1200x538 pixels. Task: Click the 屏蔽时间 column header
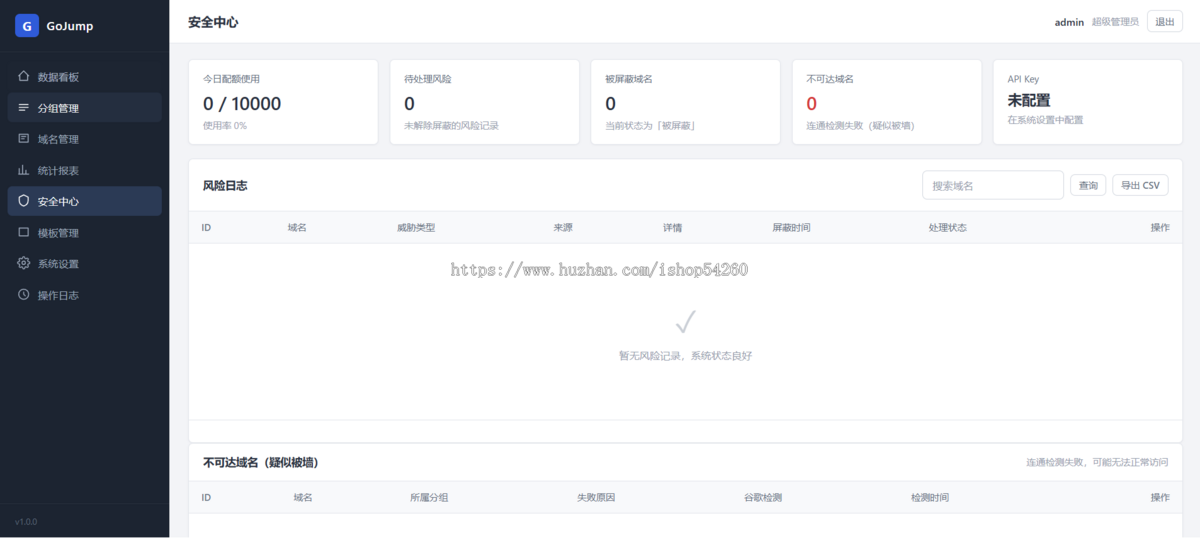click(791, 228)
